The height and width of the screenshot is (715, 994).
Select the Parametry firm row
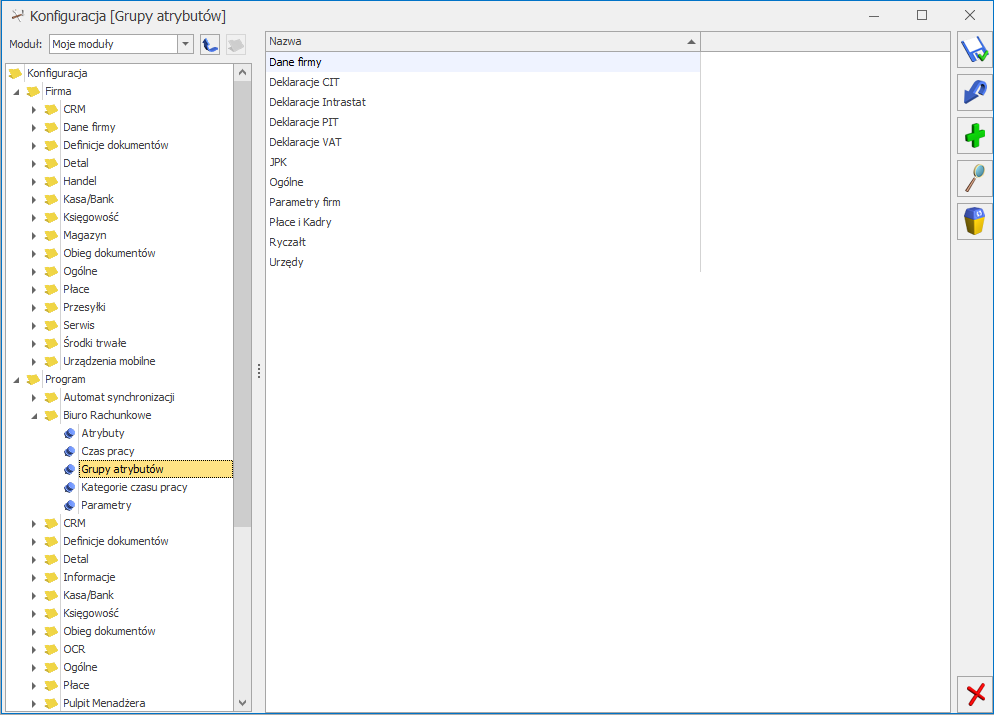click(x=482, y=202)
